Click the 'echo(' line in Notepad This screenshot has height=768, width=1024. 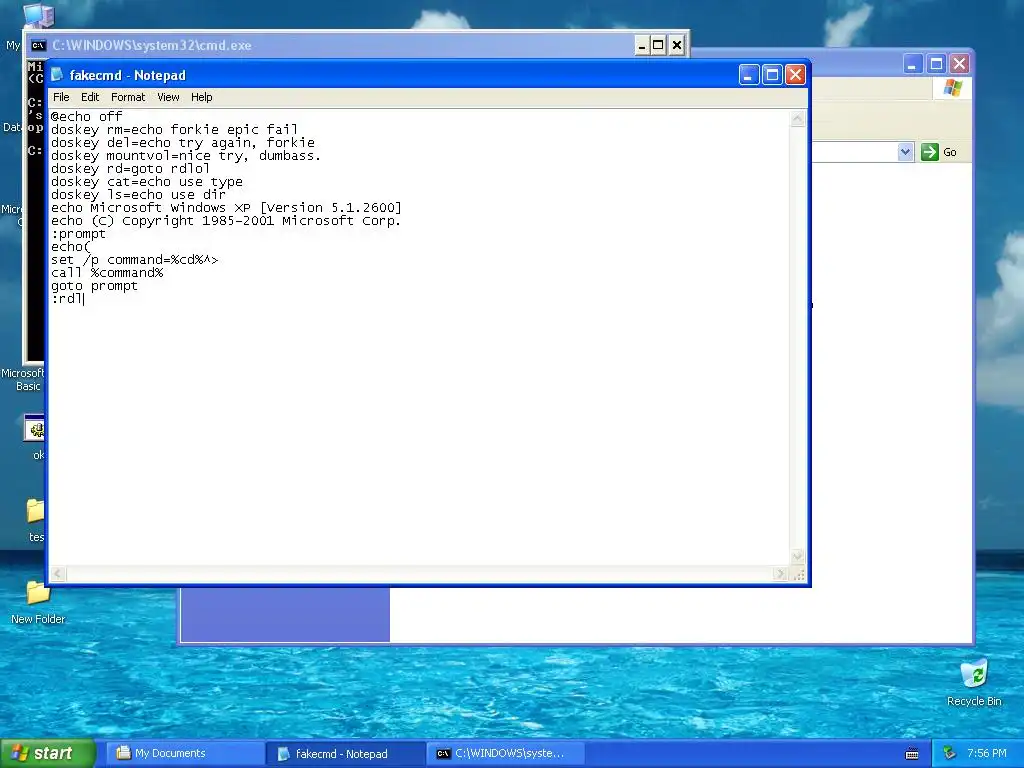[71, 247]
